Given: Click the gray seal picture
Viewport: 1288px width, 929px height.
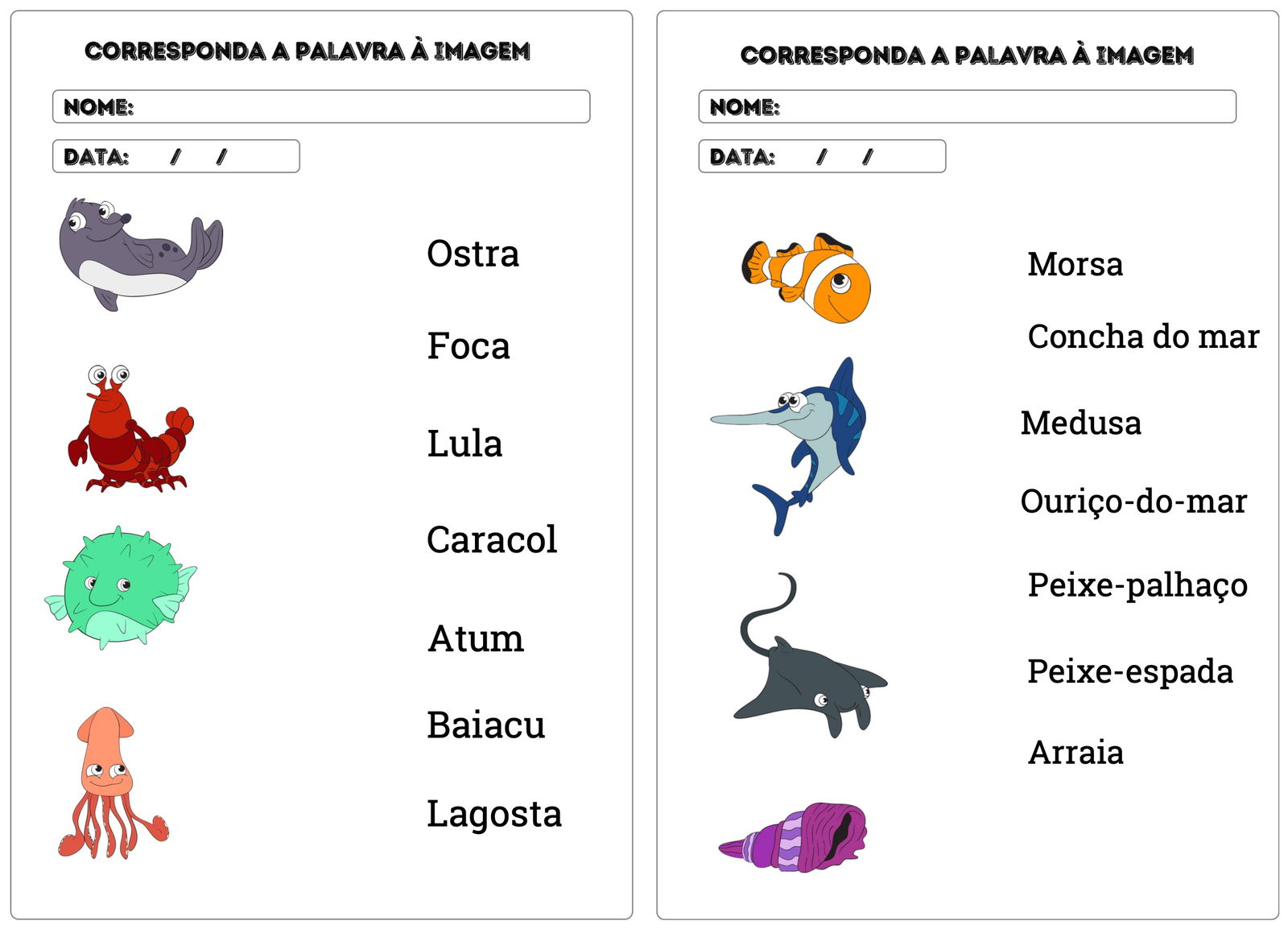Looking at the screenshot, I should [x=138, y=254].
